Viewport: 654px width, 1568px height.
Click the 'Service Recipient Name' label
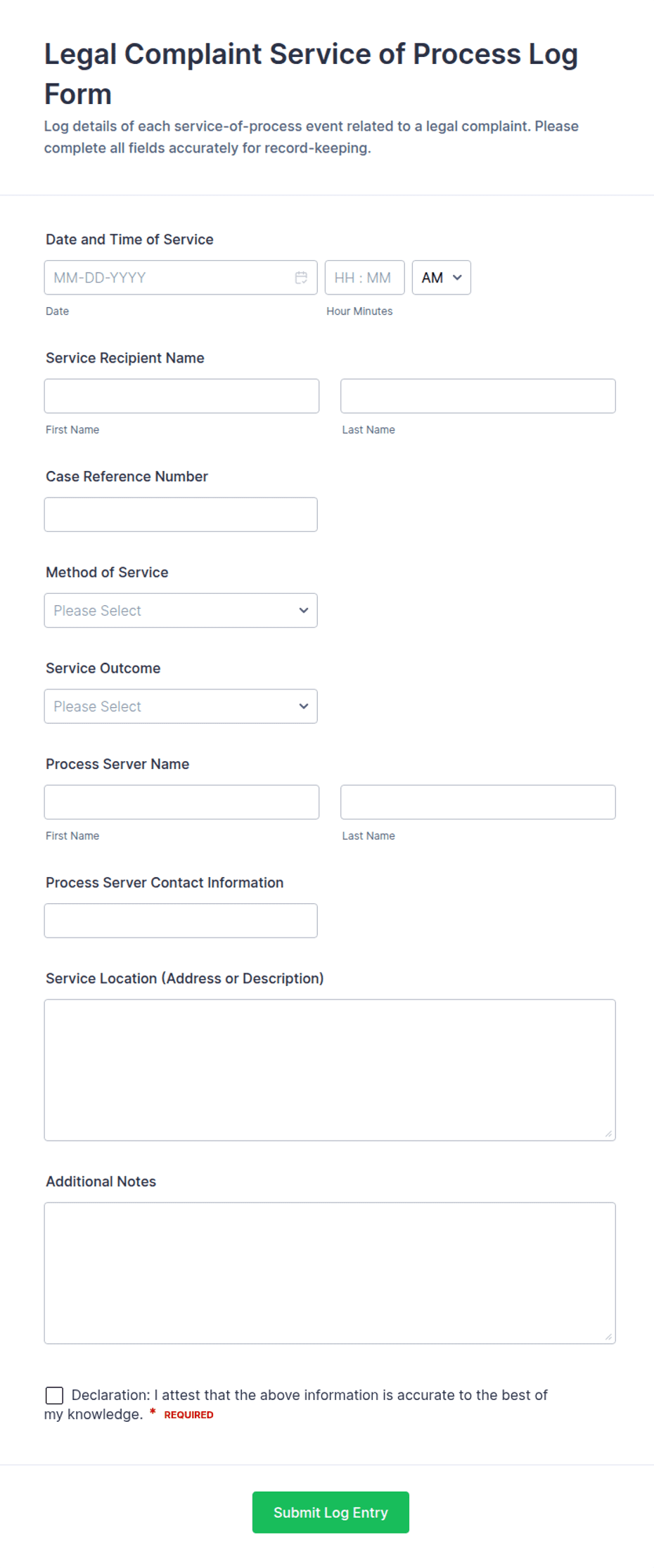125,358
